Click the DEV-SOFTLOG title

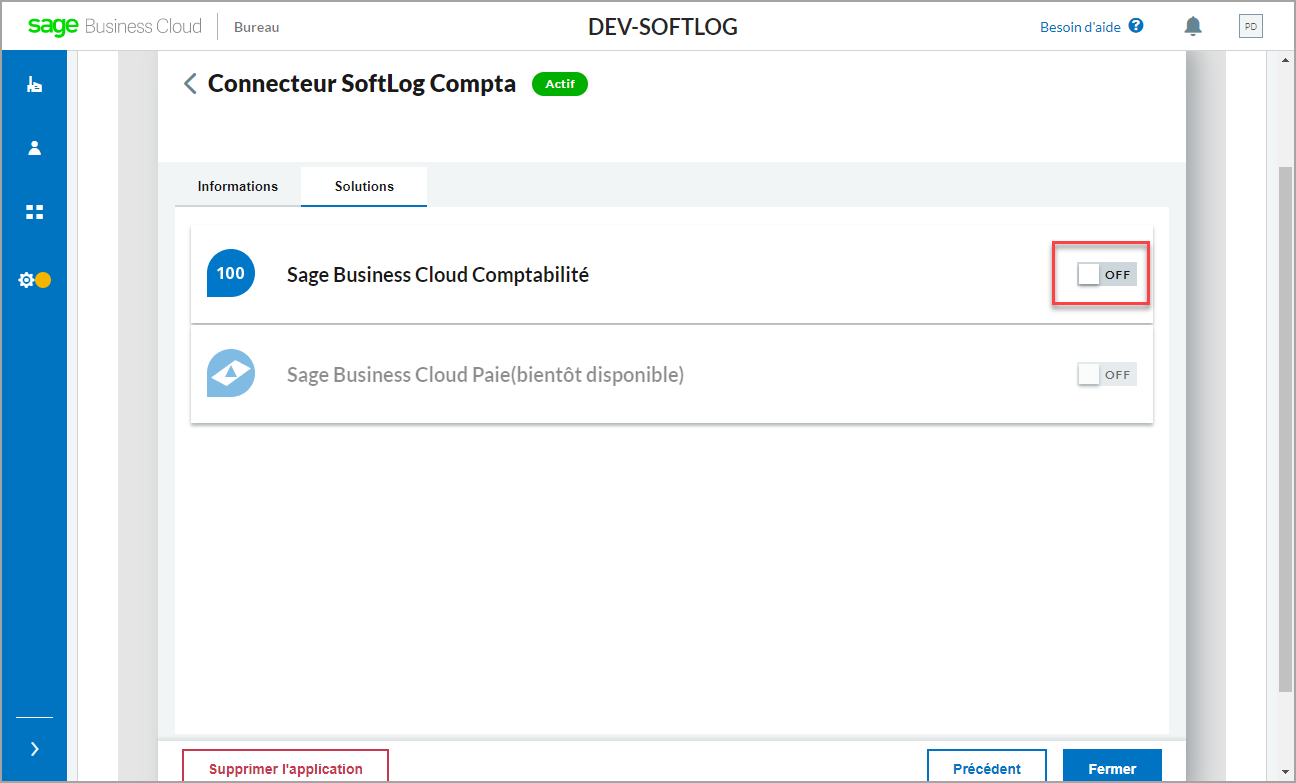[663, 27]
